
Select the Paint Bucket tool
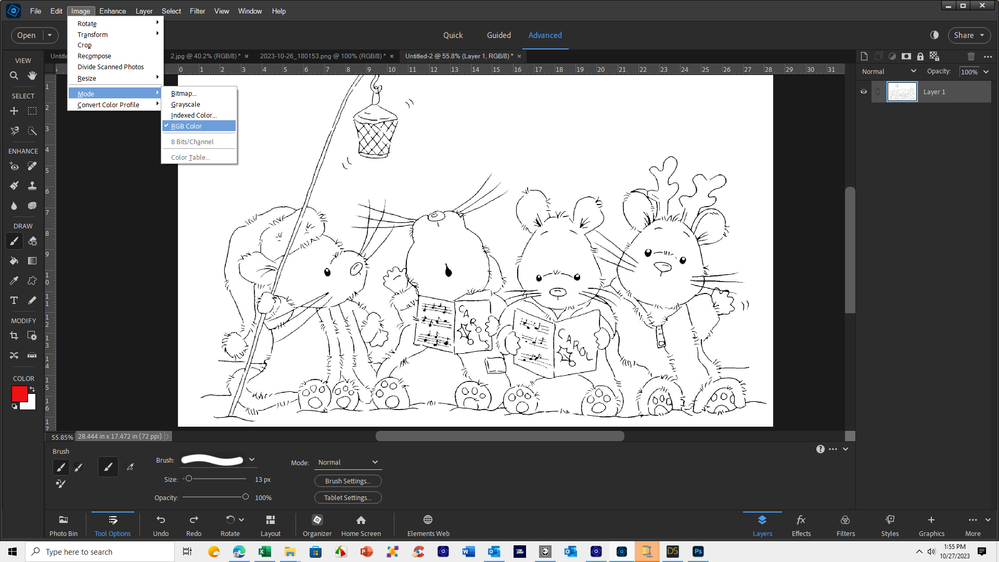click(x=14, y=261)
